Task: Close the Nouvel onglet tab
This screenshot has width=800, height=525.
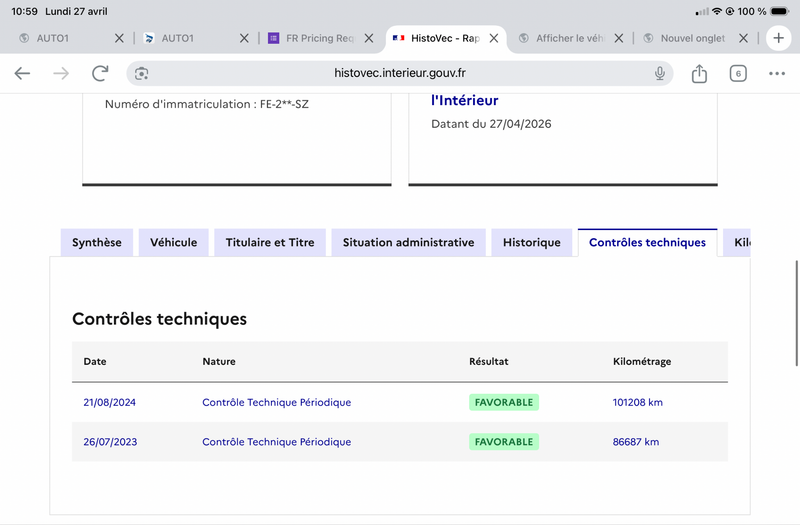Action: point(743,38)
